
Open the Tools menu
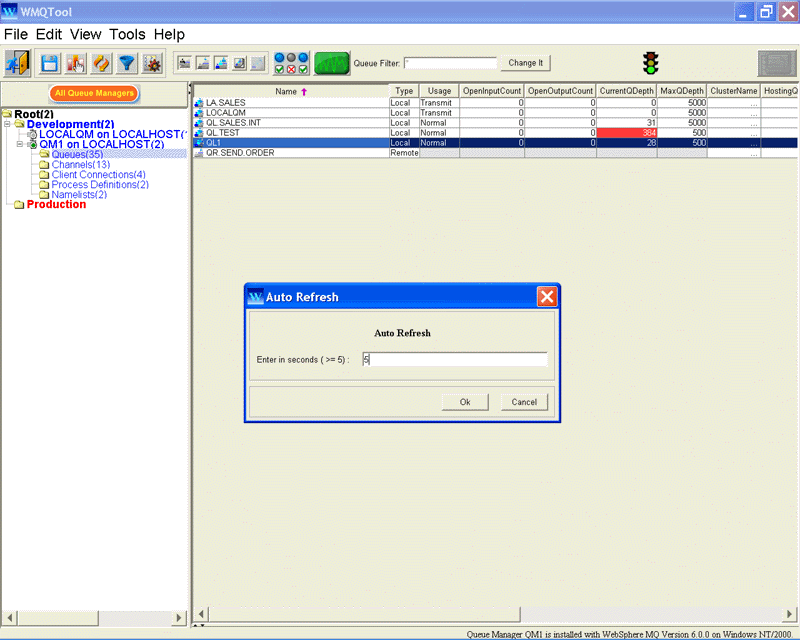128,35
